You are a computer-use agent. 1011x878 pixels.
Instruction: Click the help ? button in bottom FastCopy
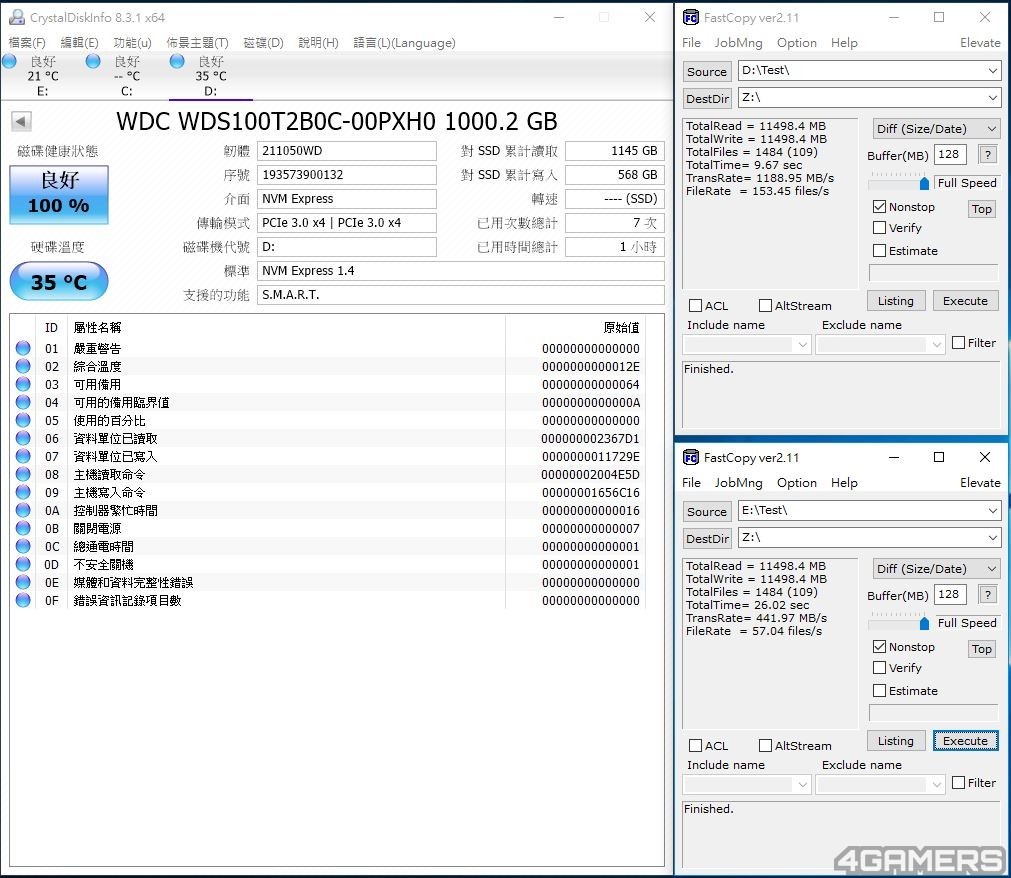point(987,594)
